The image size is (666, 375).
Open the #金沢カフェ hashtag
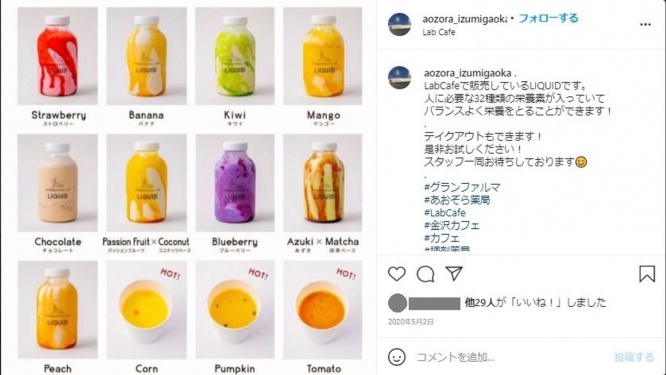[x=452, y=225]
